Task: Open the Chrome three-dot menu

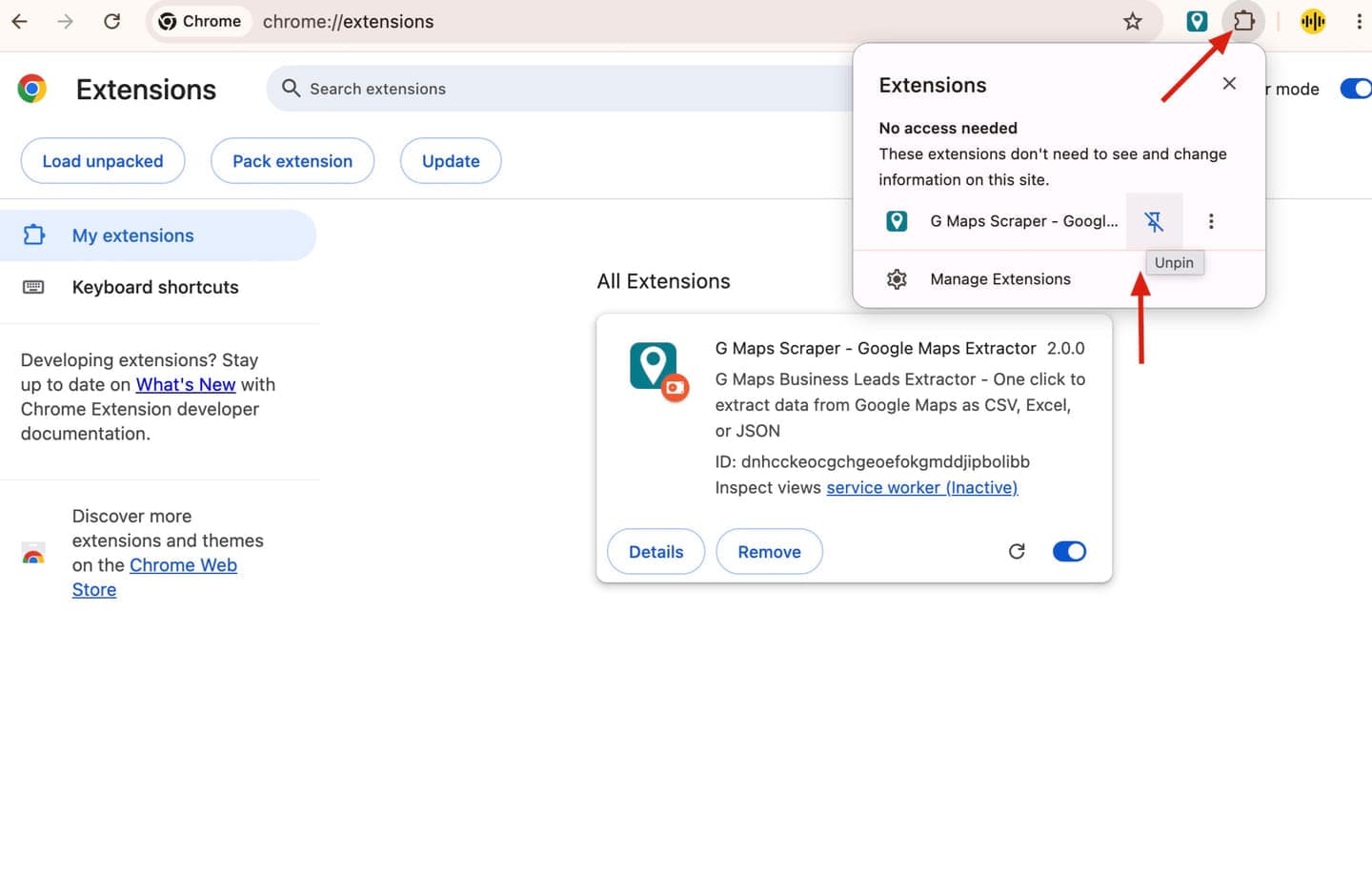Action: point(1358,21)
